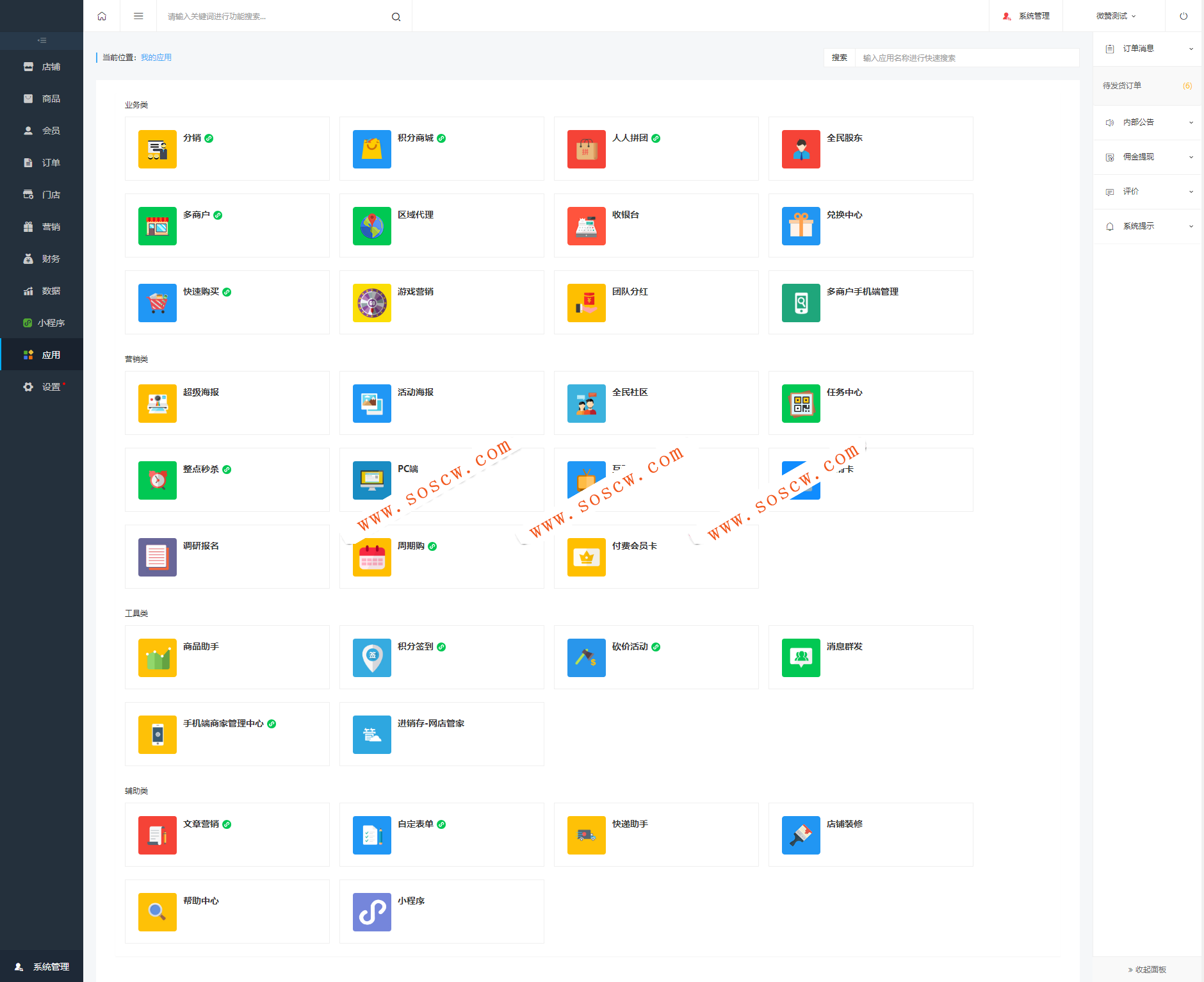Open the 自定表单 app link
The image size is (1204, 982).
[415, 824]
